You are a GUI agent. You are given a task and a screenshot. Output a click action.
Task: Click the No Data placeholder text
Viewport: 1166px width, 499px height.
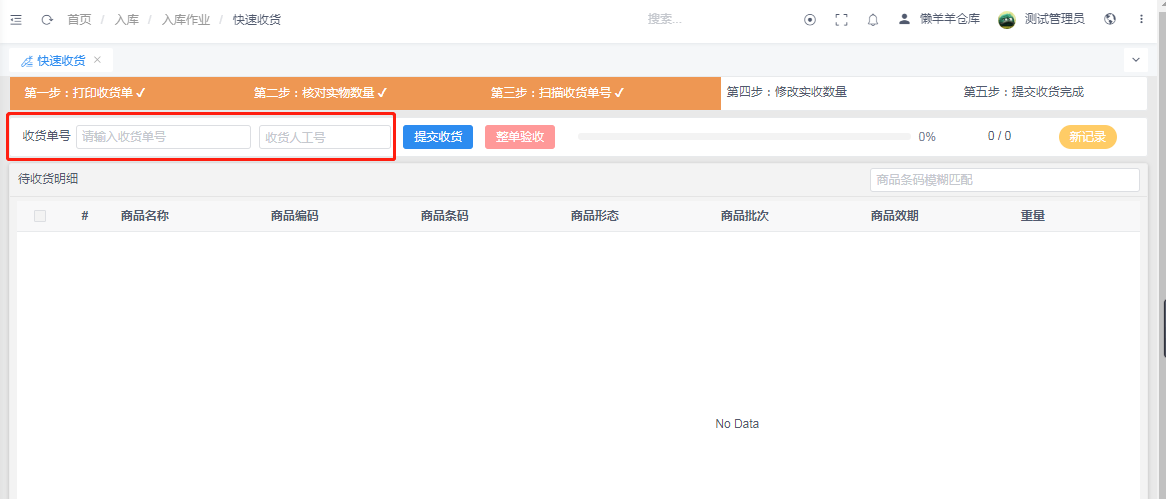(737, 424)
